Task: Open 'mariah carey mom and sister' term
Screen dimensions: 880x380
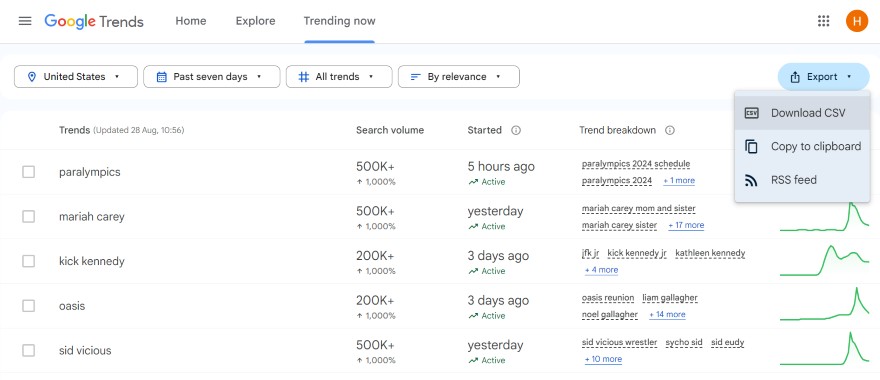Action: pyautogui.click(x=639, y=208)
